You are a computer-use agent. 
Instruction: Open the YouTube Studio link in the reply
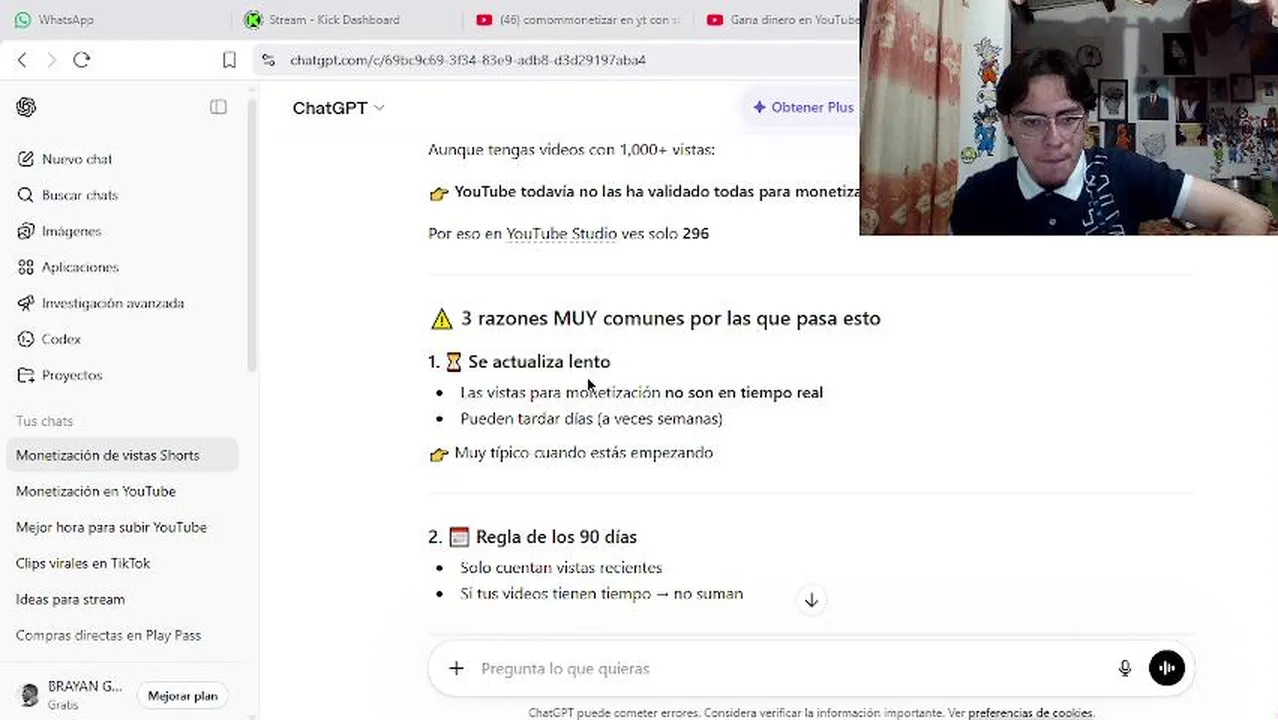click(x=561, y=234)
